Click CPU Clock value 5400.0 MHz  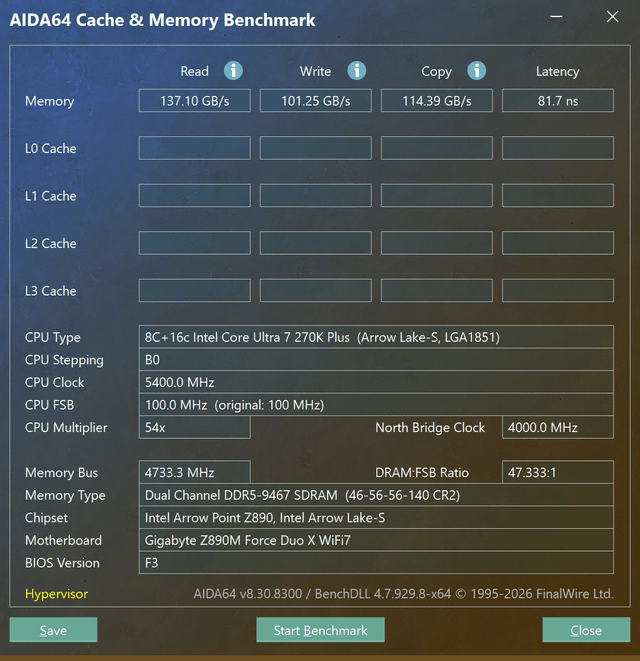click(x=376, y=382)
